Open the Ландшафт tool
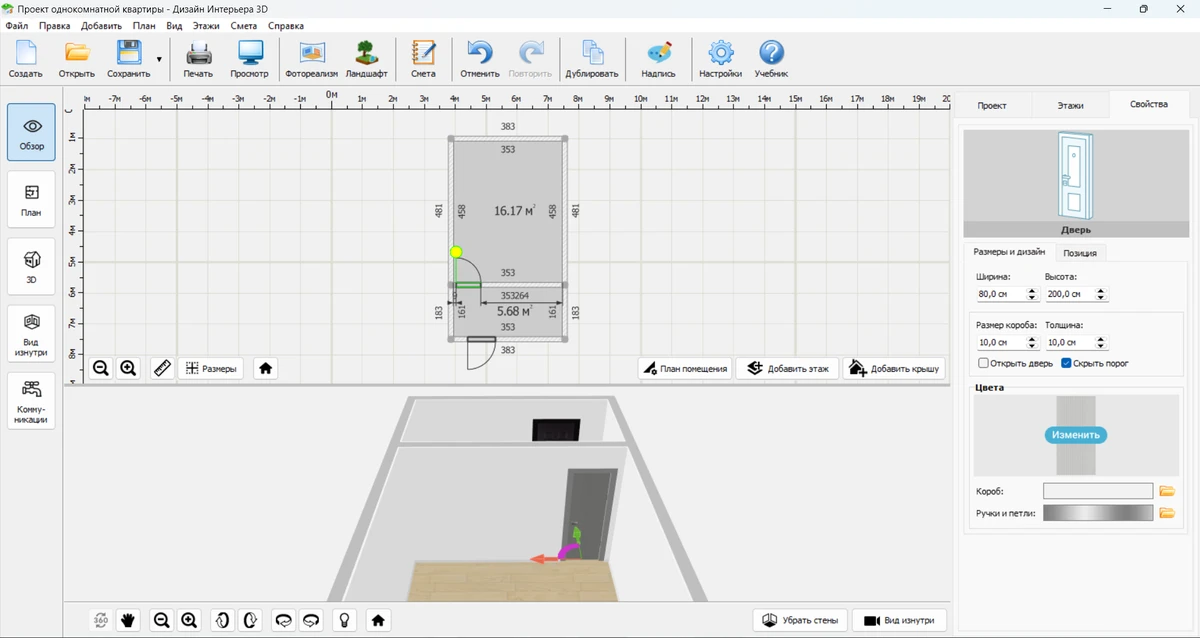Image resolution: width=1200 pixels, height=638 pixels. click(x=367, y=59)
